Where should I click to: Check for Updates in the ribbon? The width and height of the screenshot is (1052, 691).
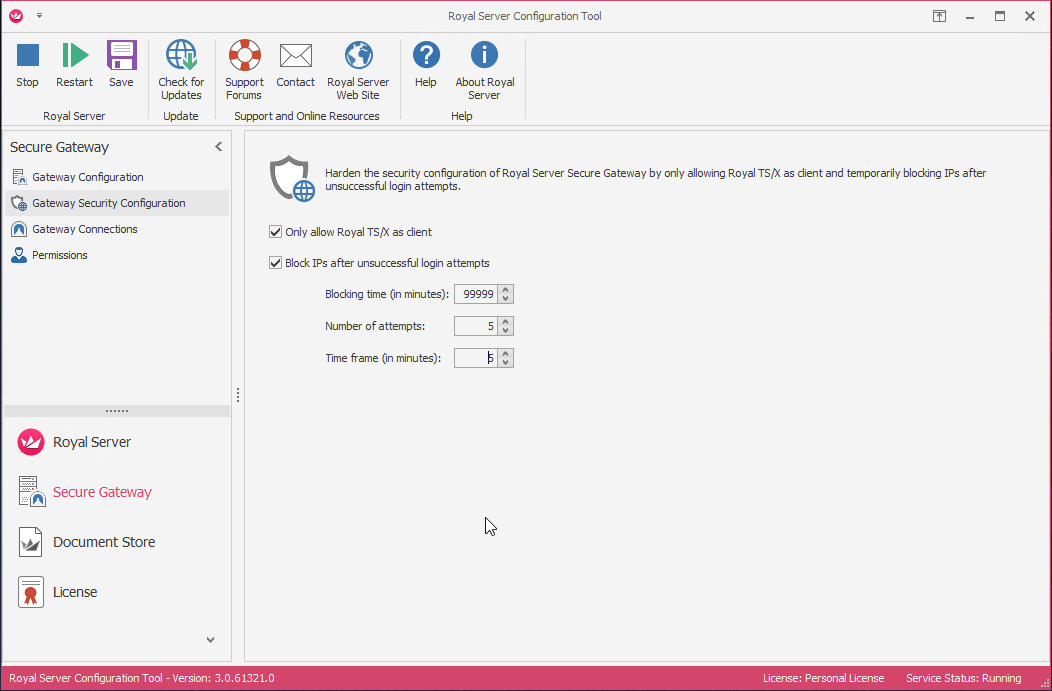pyautogui.click(x=181, y=70)
